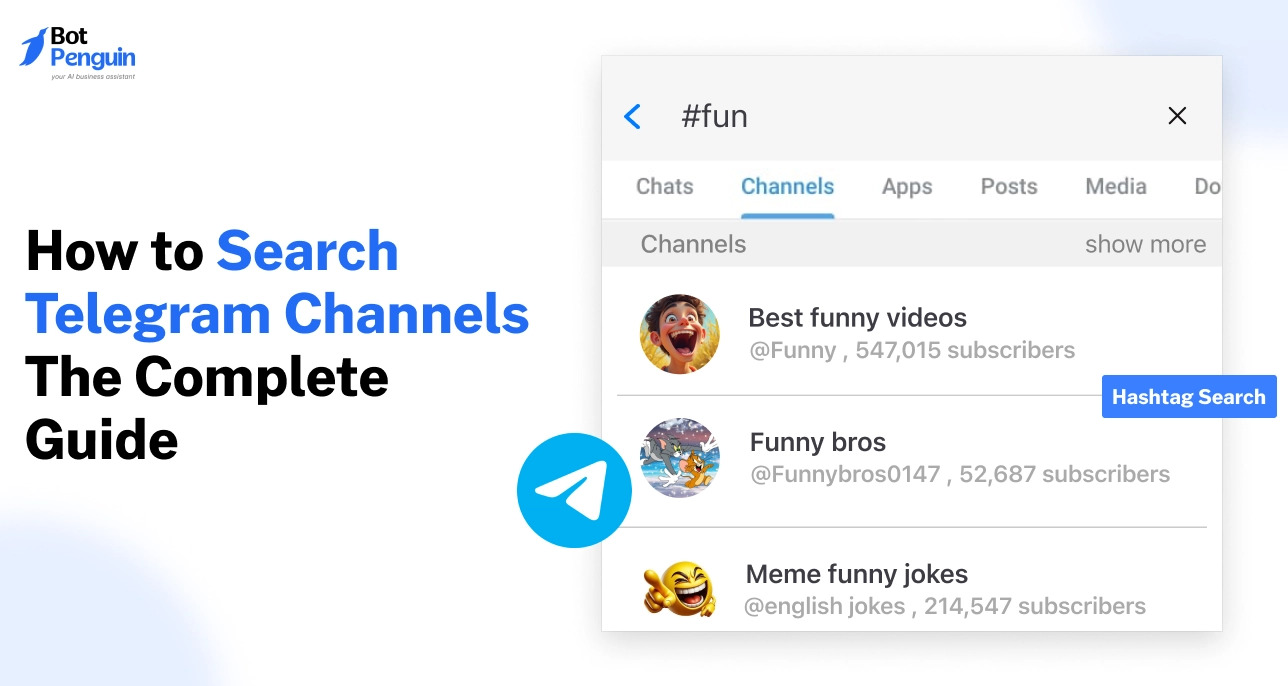Click show more next to Channels

point(1145,243)
